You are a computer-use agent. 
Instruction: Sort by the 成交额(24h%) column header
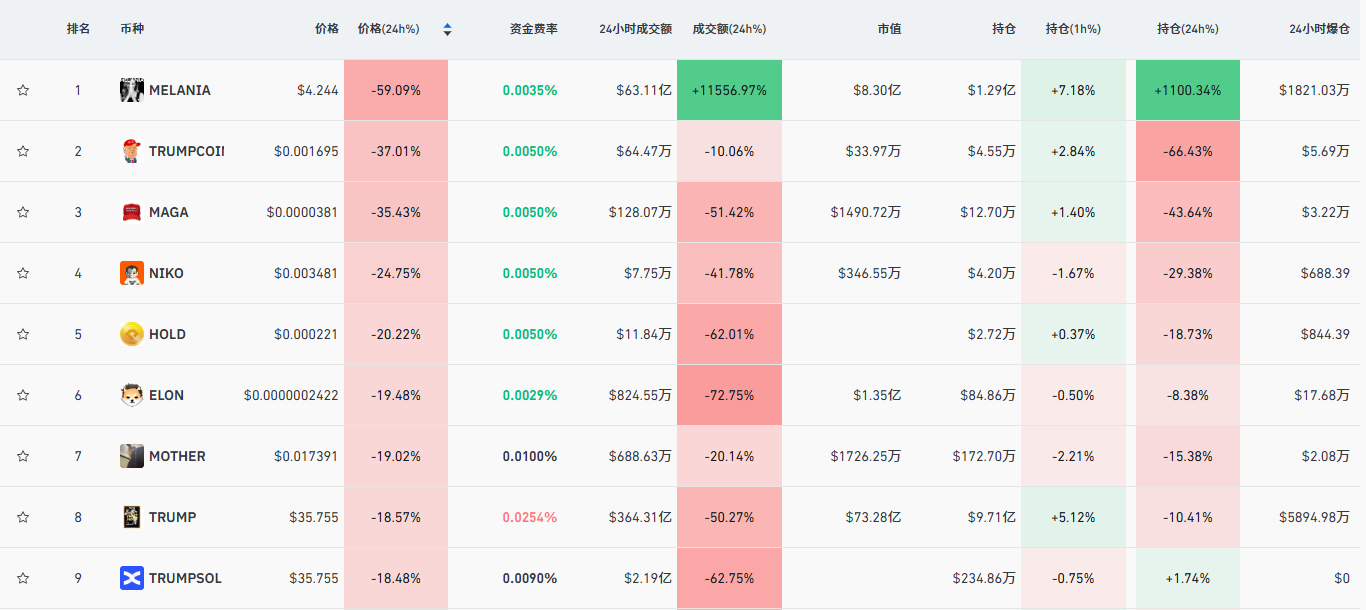[729, 29]
